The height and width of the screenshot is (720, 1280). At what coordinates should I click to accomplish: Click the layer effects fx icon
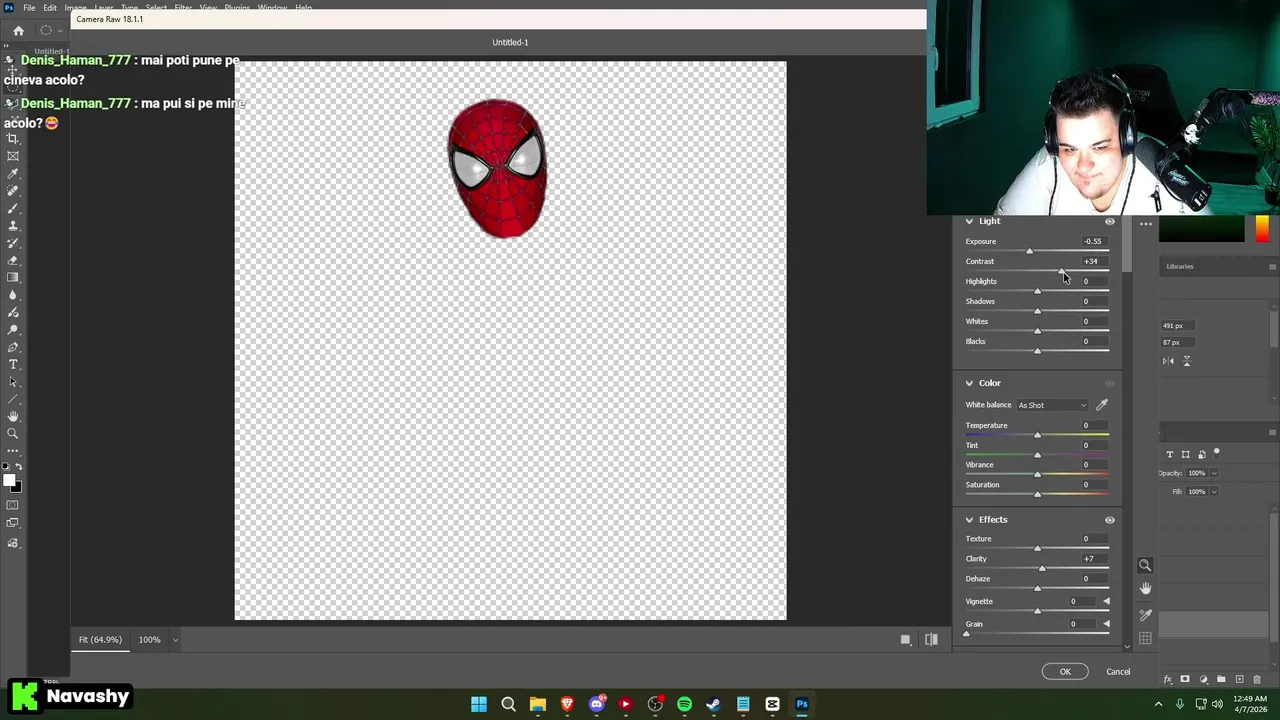pyautogui.click(x=1168, y=679)
